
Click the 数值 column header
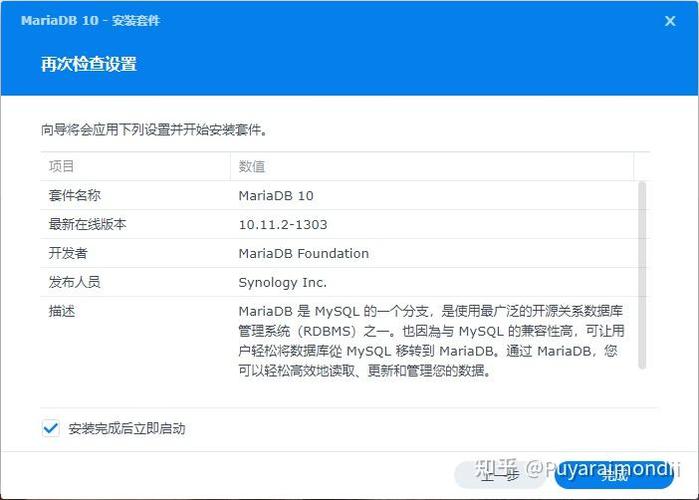point(432,166)
